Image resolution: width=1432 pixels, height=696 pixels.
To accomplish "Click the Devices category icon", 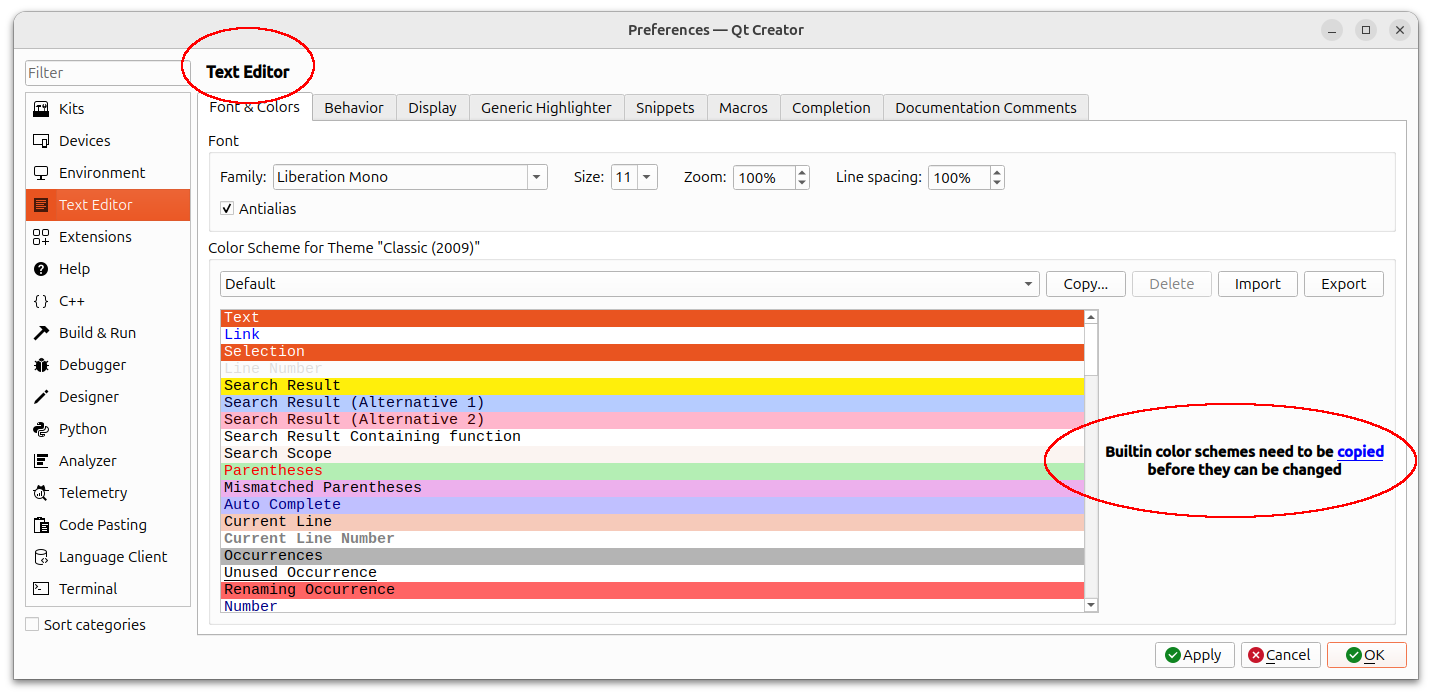I will coord(41,141).
